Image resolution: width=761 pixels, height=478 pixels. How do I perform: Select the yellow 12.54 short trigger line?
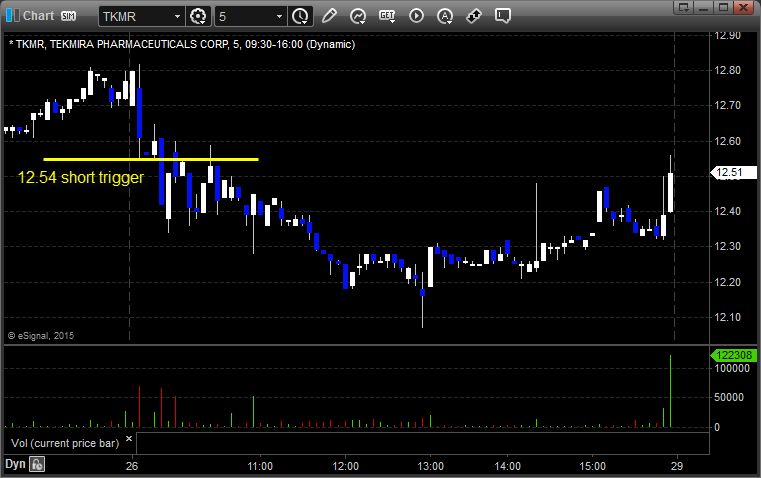(151, 159)
